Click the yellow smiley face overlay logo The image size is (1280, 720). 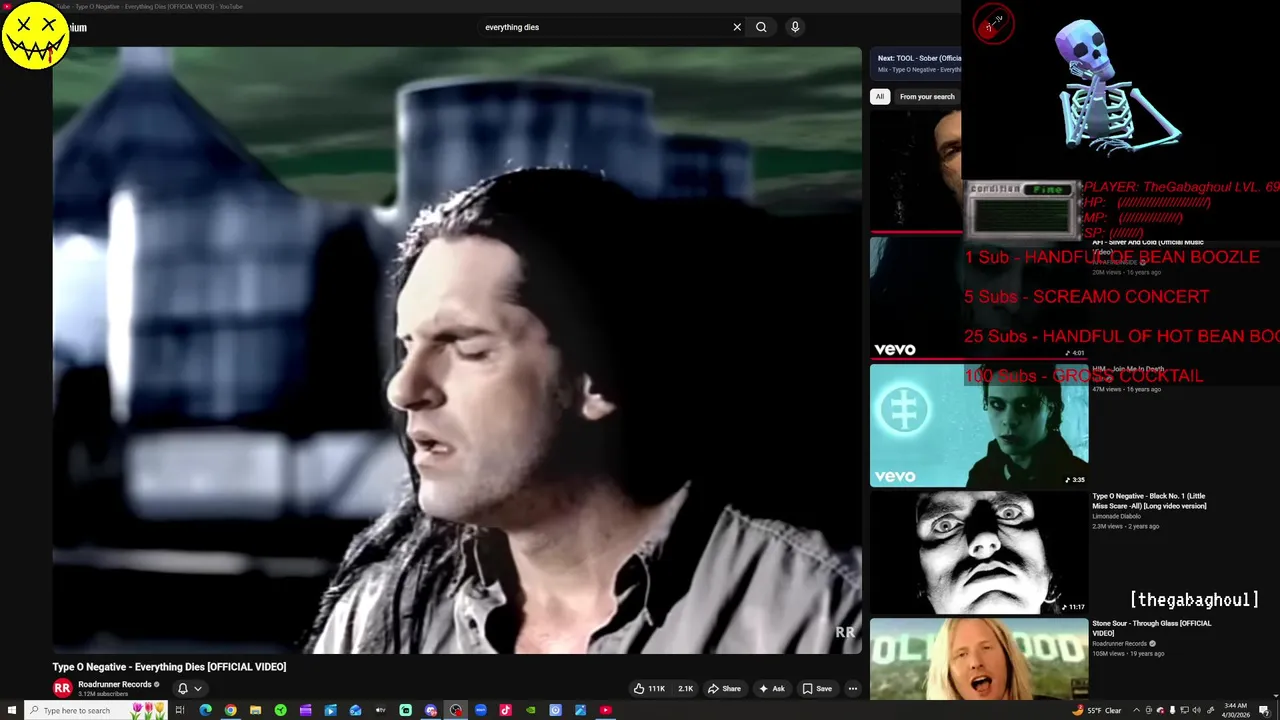pyautogui.click(x=35, y=35)
